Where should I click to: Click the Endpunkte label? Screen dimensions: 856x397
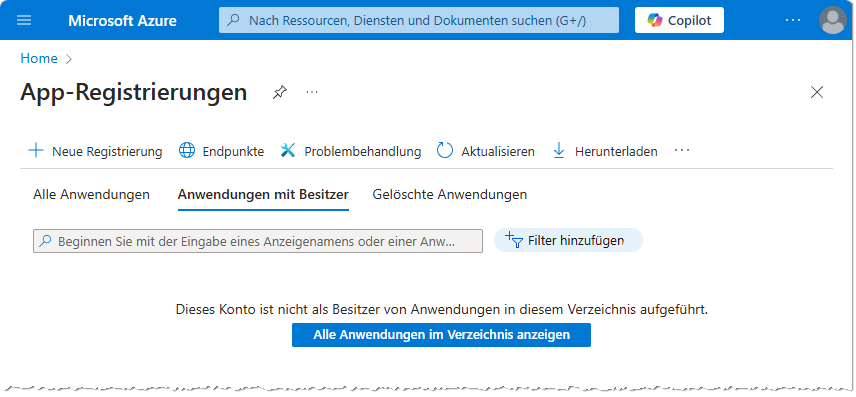(x=233, y=151)
